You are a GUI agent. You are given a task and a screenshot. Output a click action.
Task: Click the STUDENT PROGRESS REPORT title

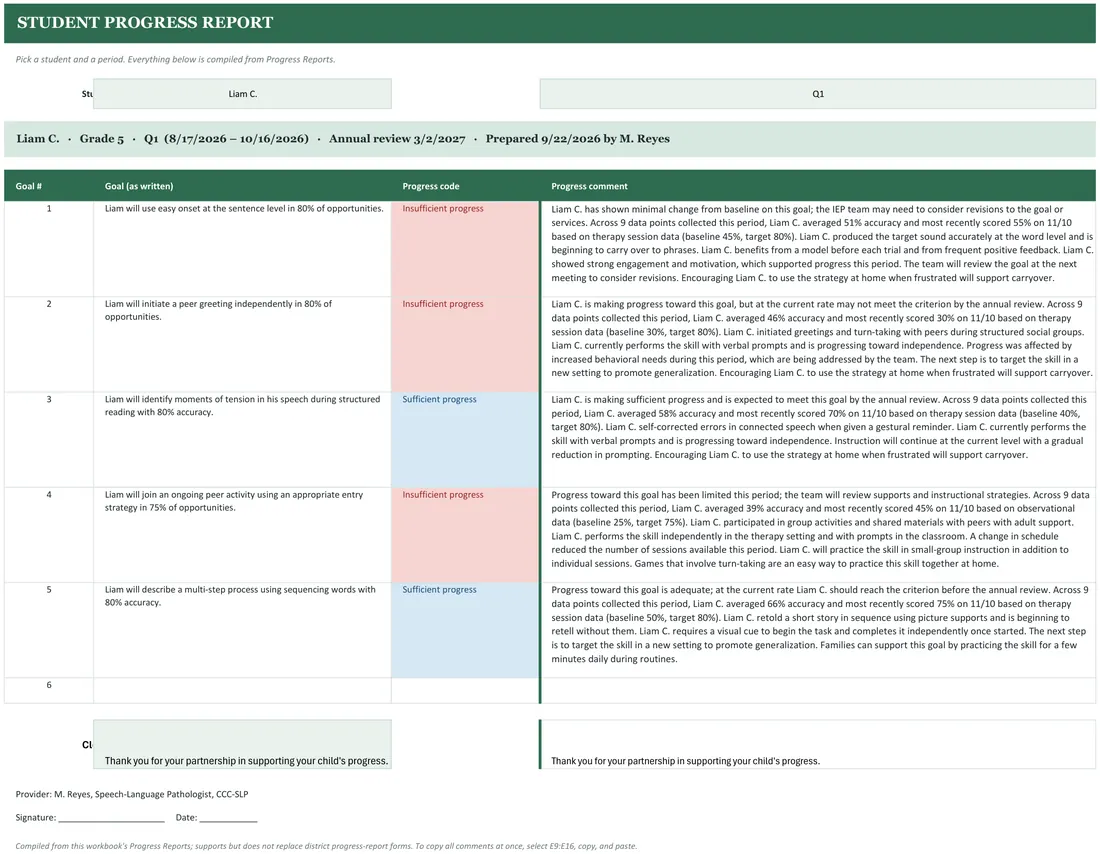click(x=145, y=22)
